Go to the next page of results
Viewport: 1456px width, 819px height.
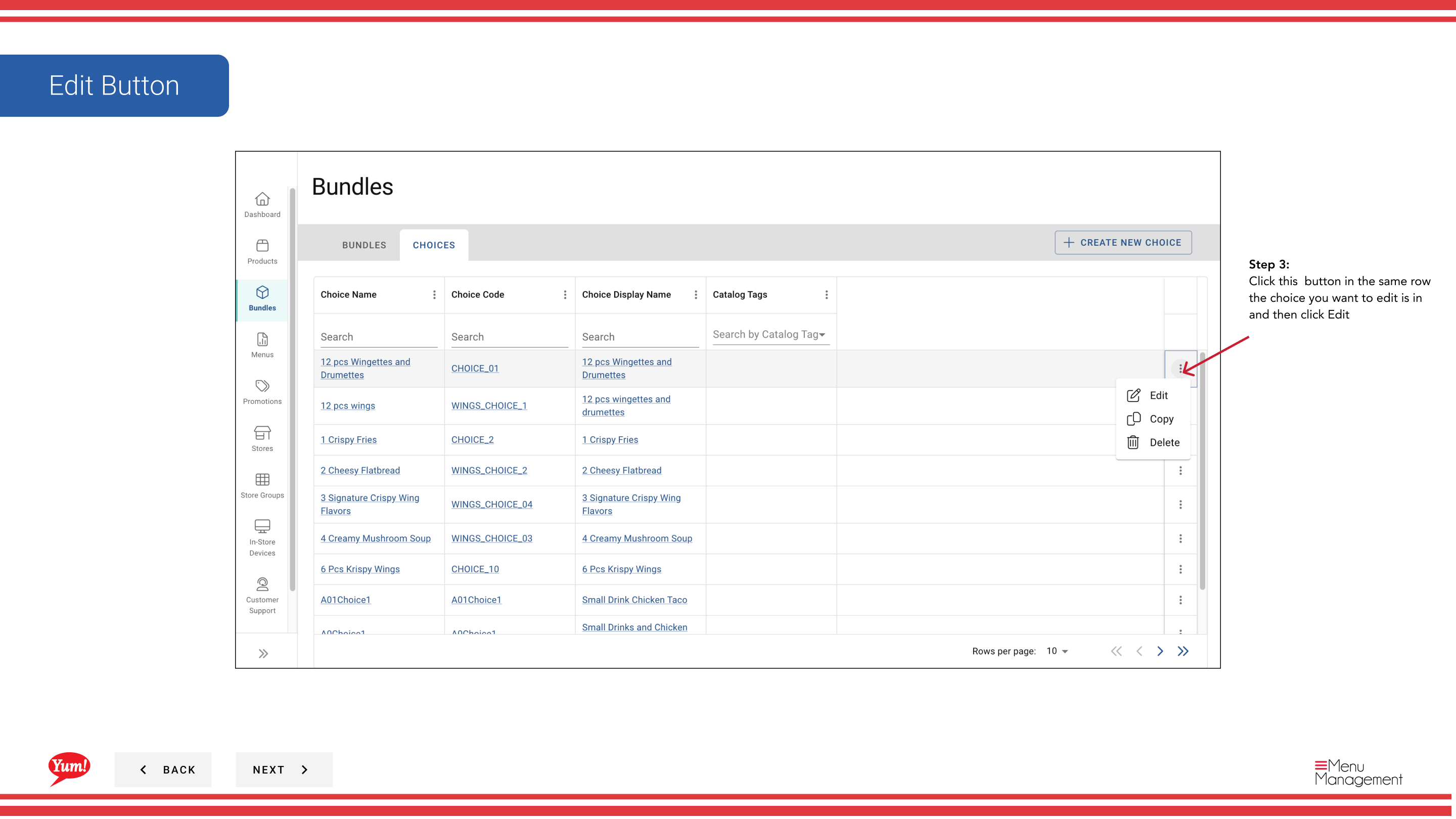(1160, 651)
